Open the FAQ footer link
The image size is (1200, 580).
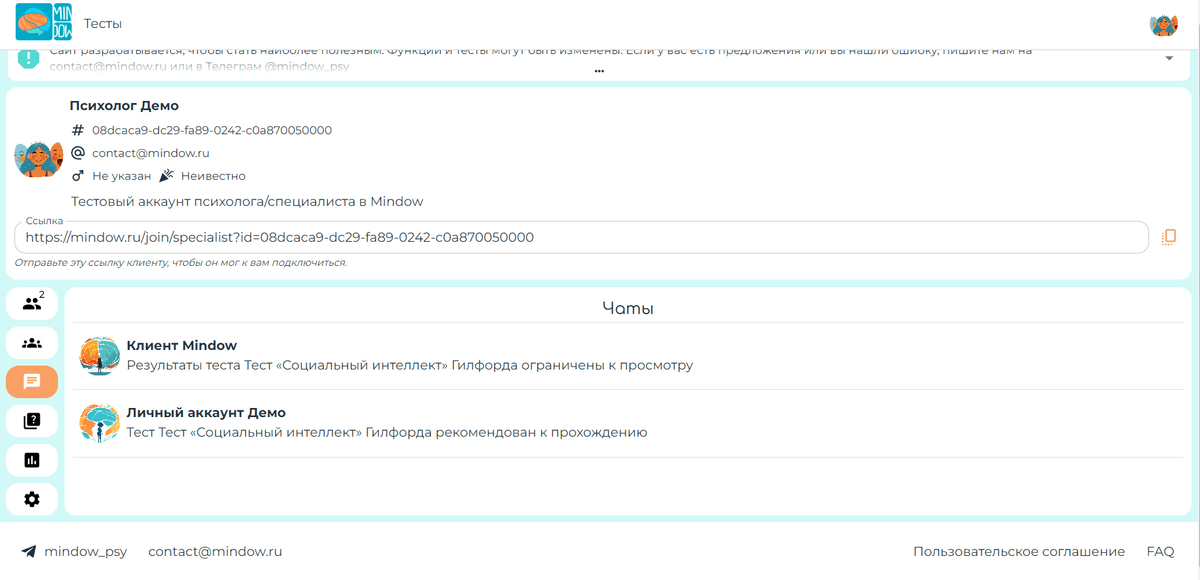coord(1161,551)
